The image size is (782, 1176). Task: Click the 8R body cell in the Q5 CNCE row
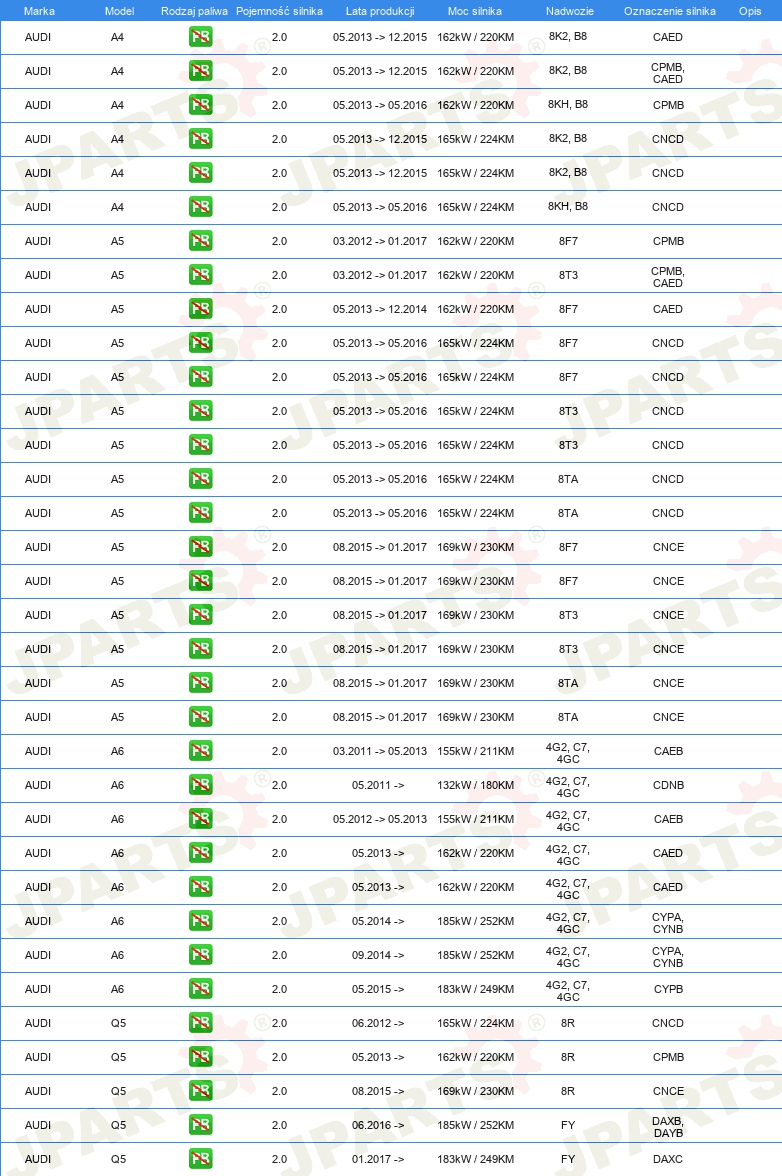[568, 1091]
